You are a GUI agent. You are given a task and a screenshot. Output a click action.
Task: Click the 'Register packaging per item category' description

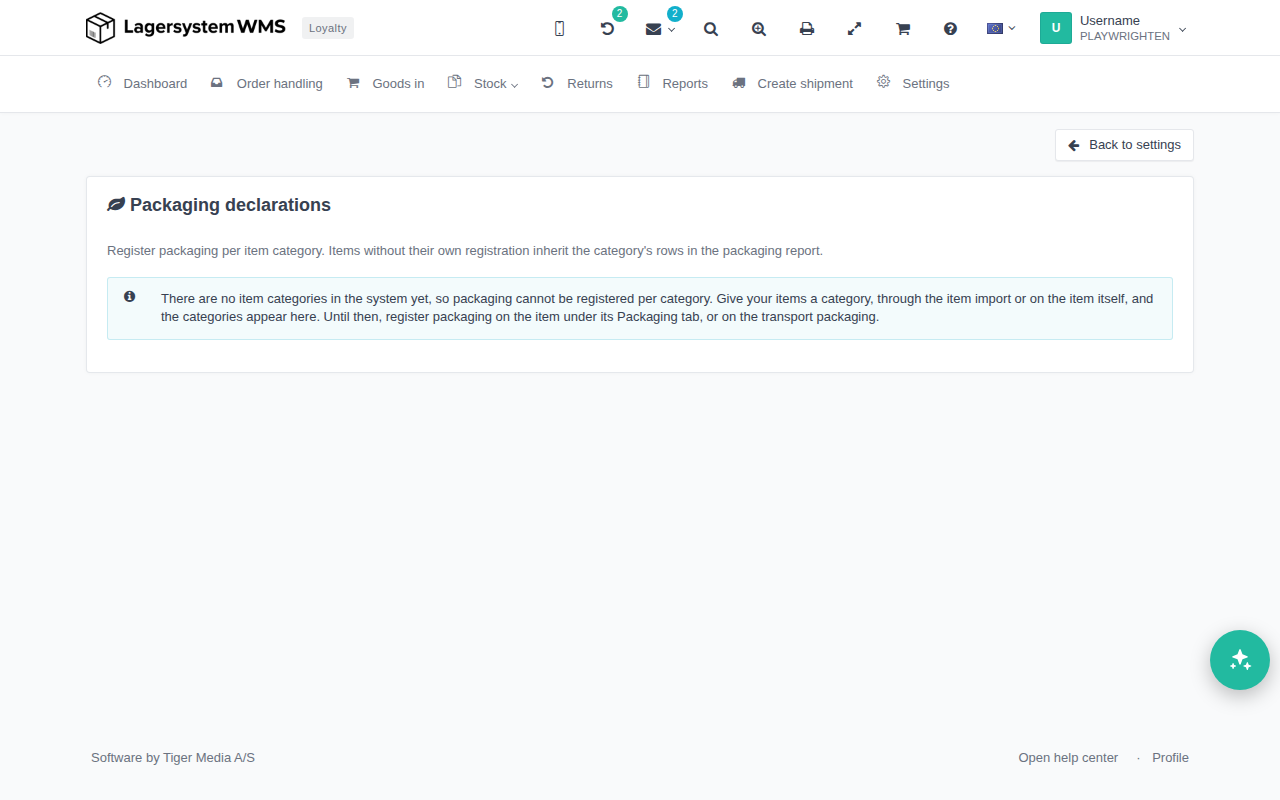[465, 251]
